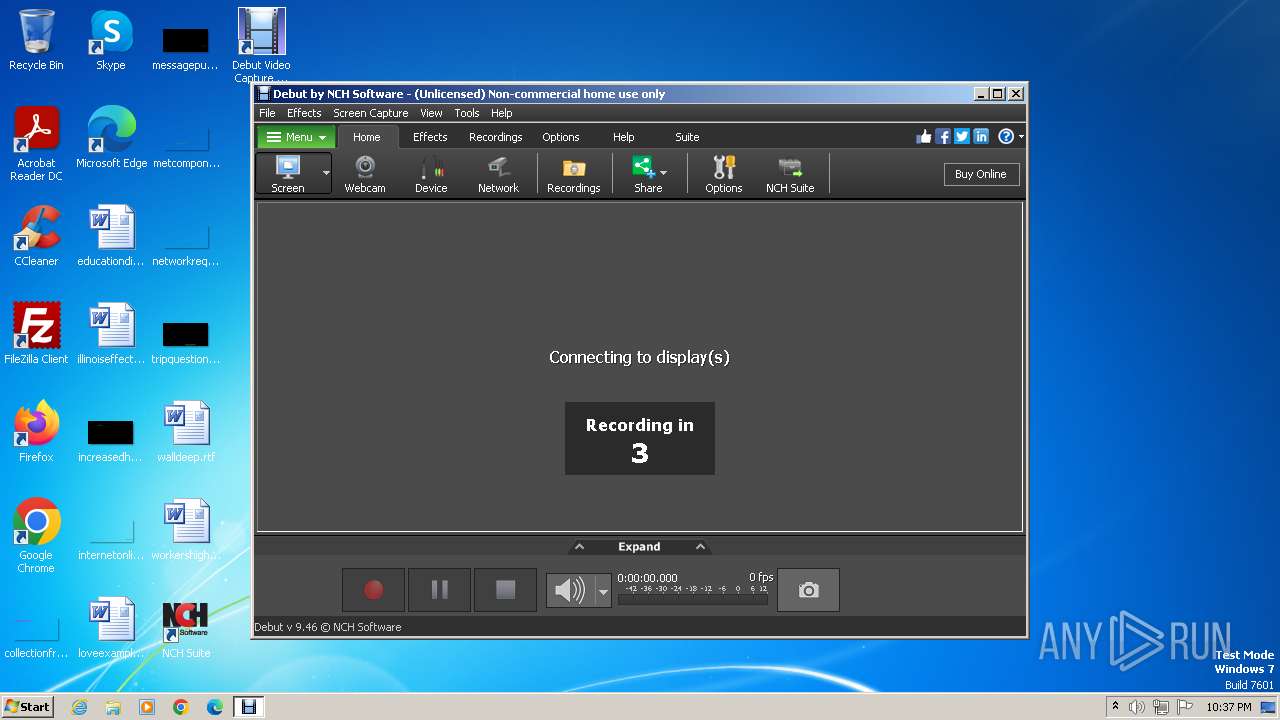Open Google Chrome desktop shortcut
The image size is (1280, 720).
point(36,536)
